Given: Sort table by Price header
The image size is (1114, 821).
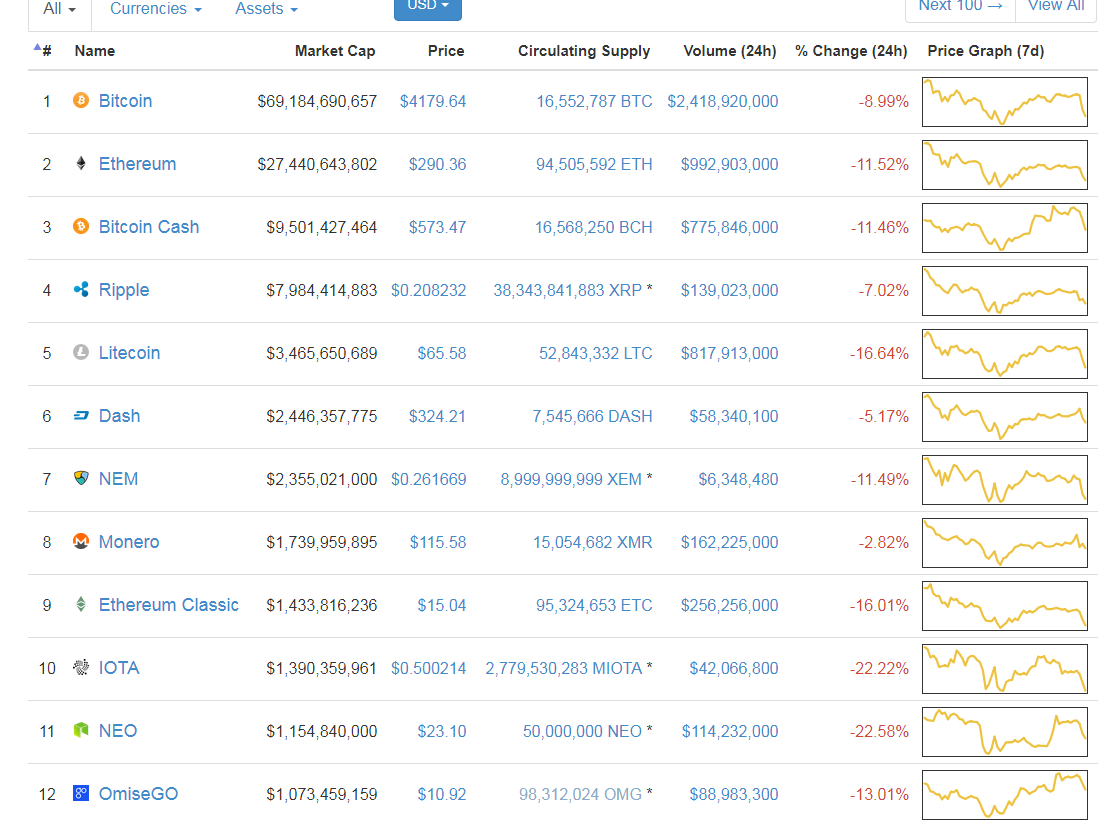Looking at the screenshot, I should 446,51.
